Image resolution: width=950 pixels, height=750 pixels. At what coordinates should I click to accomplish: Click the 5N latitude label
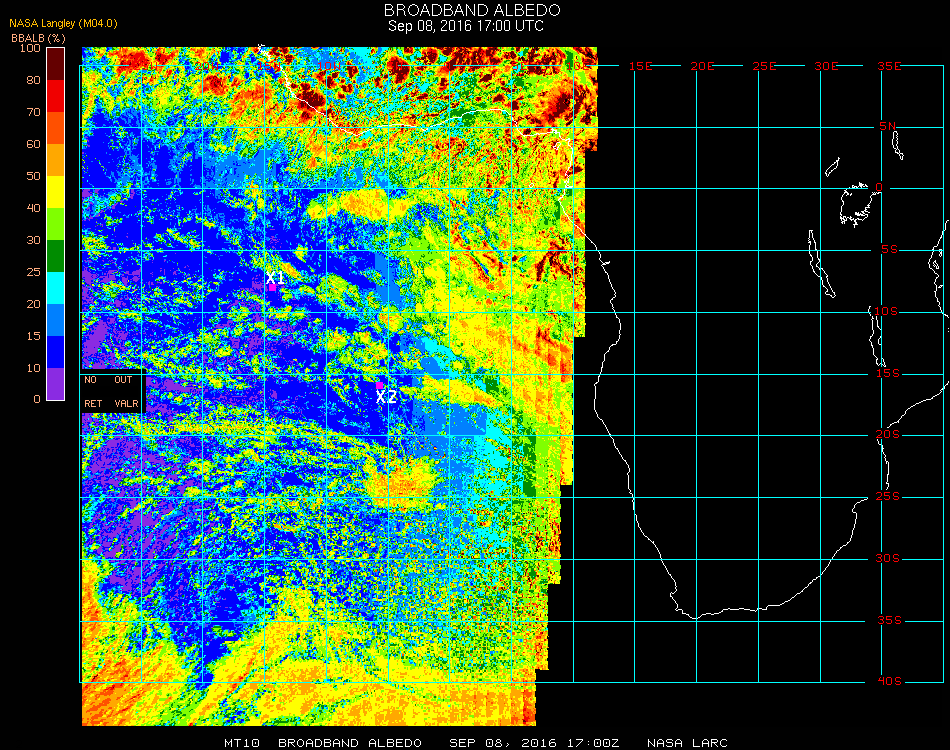(x=888, y=126)
